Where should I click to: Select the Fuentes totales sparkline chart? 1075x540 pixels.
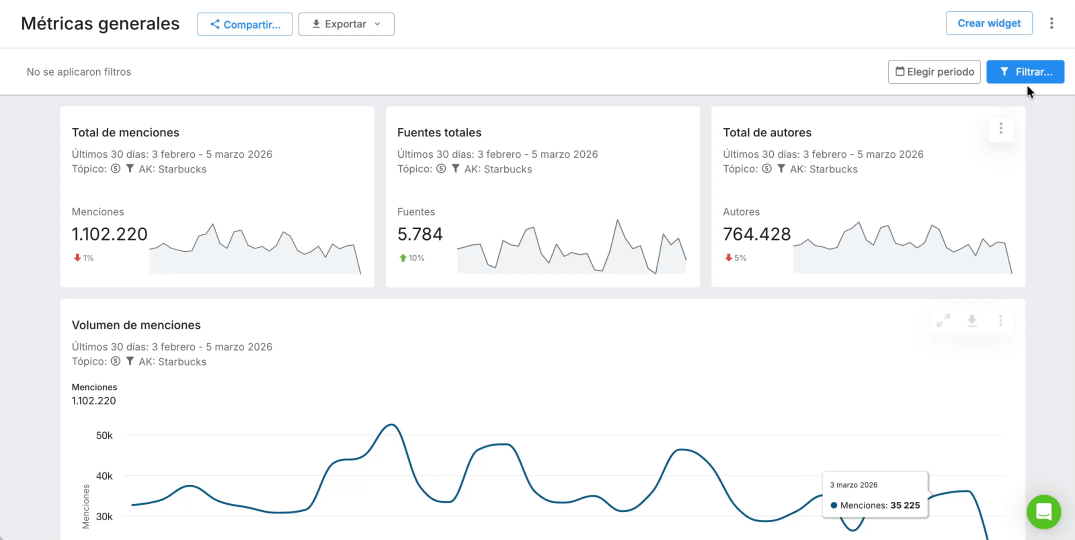click(x=571, y=248)
